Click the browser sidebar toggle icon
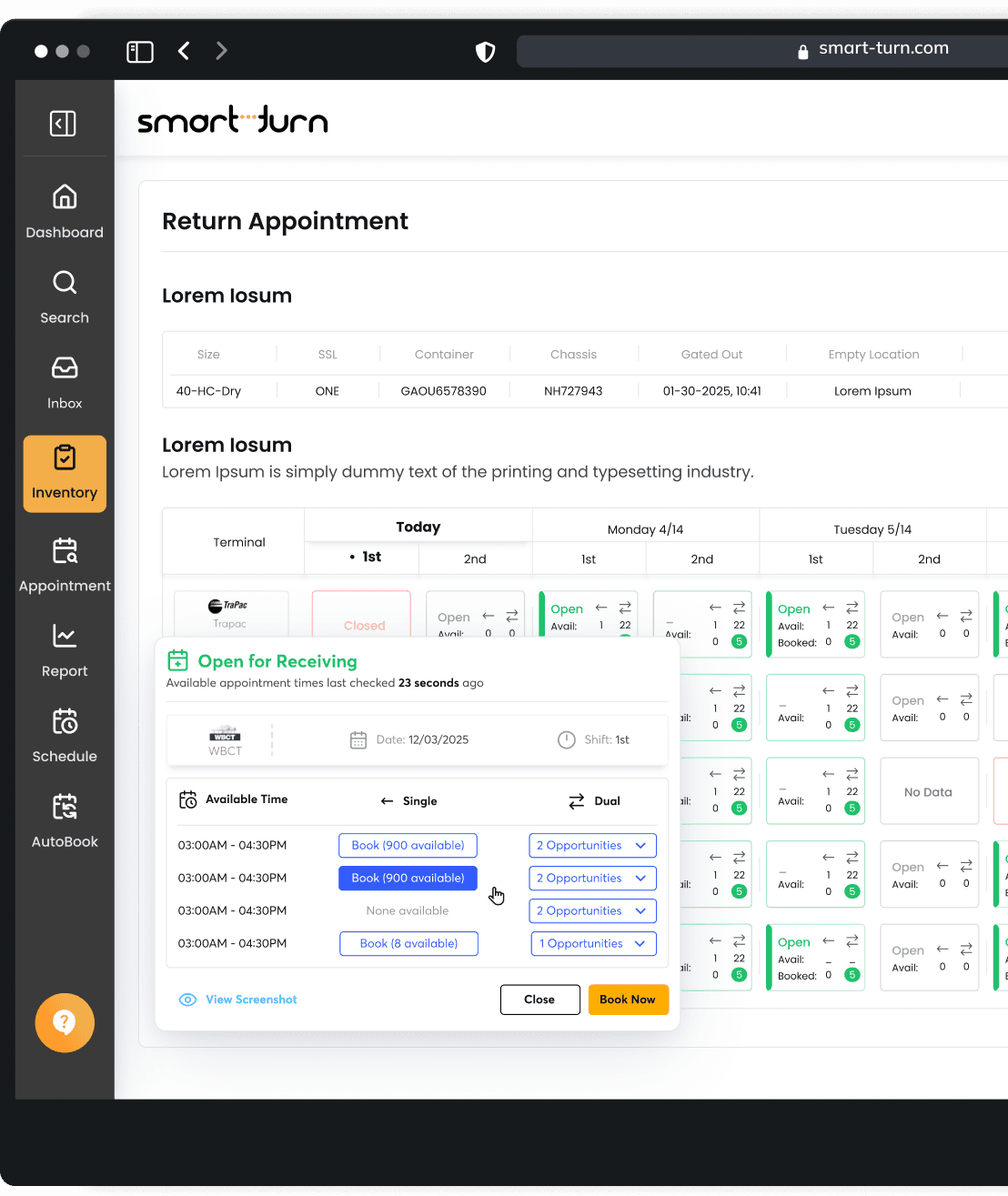The width and height of the screenshot is (1008, 1196). coord(140,51)
